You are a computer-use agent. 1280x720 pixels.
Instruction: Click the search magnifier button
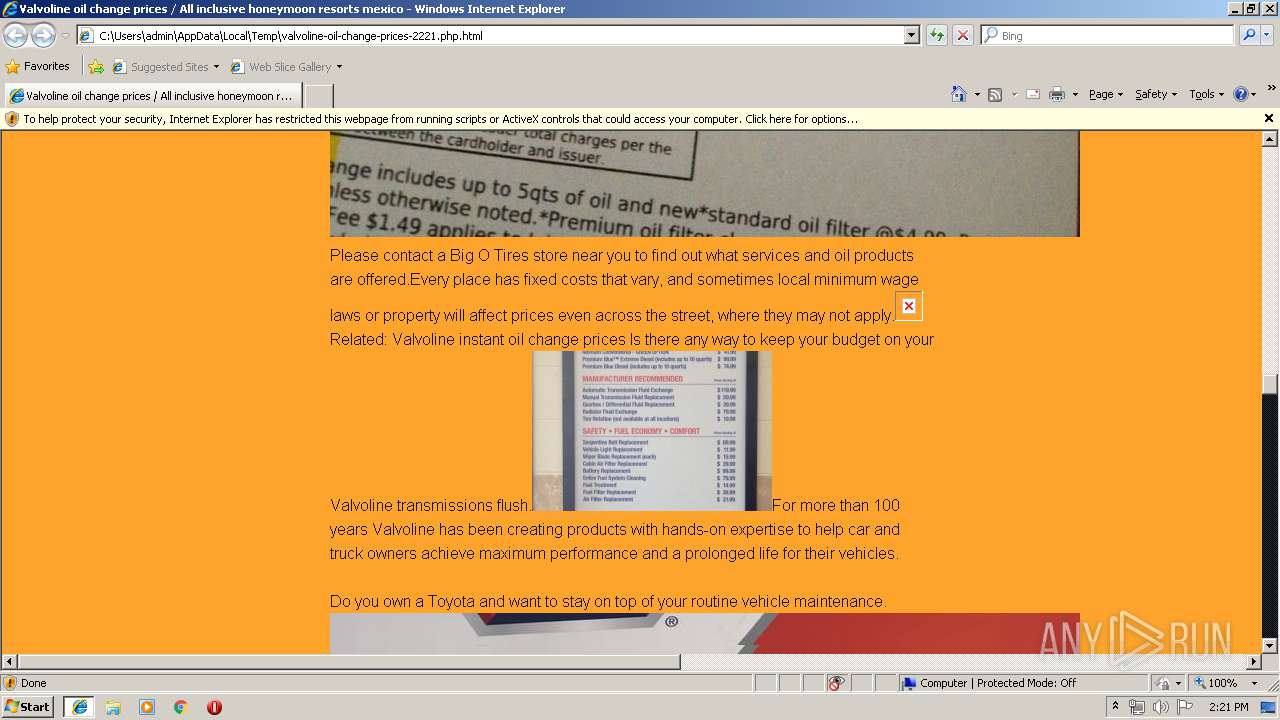coord(1248,35)
